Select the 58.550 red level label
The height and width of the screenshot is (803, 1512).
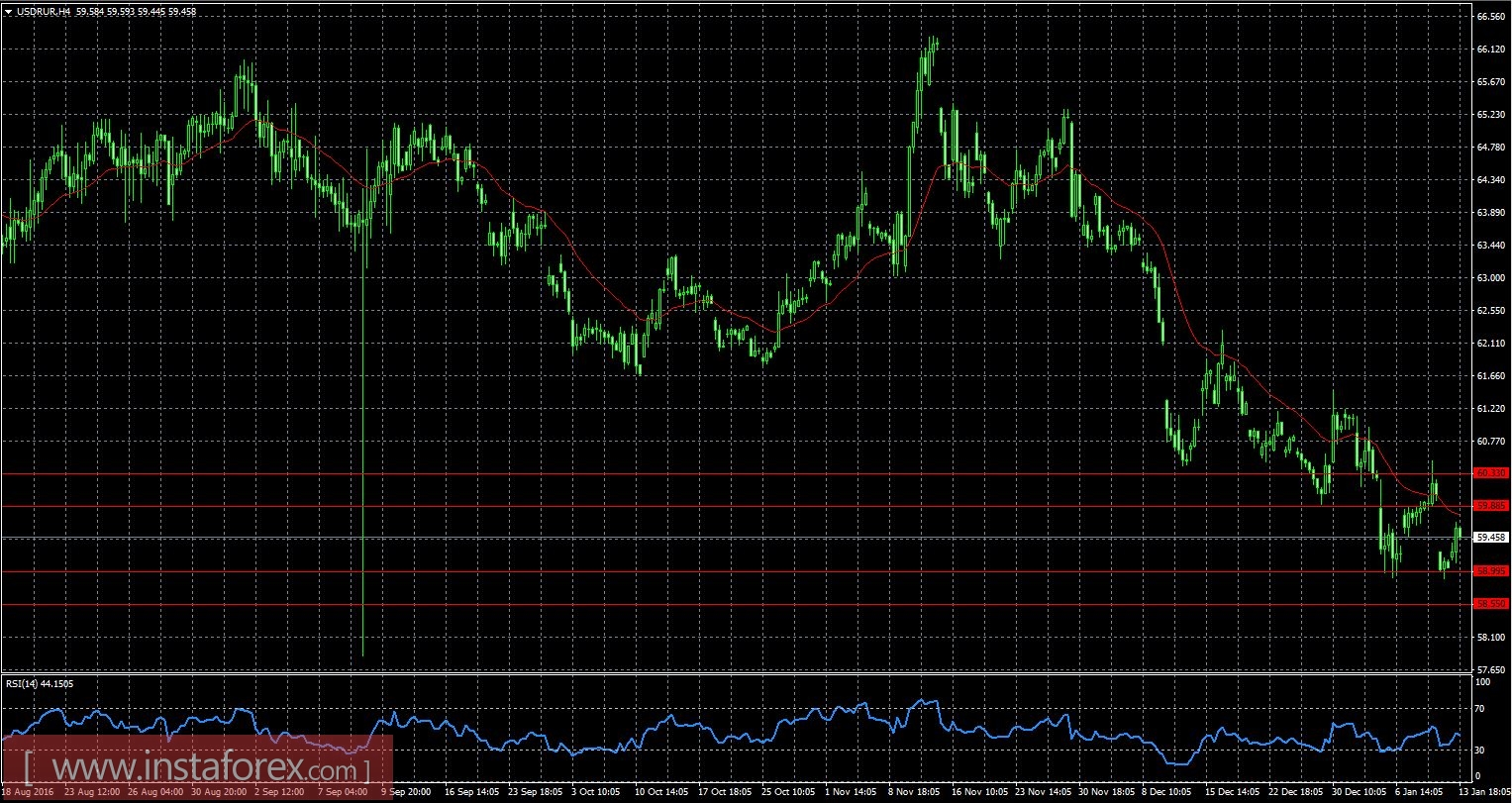coord(1490,604)
